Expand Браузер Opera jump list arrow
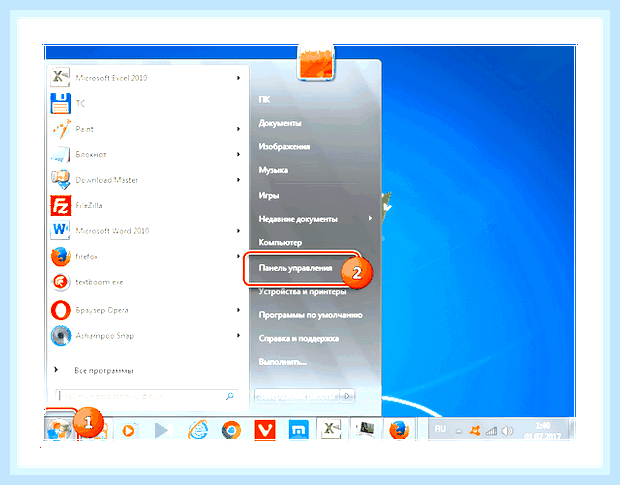Screen dimensions: 620x485 coord(238,310)
